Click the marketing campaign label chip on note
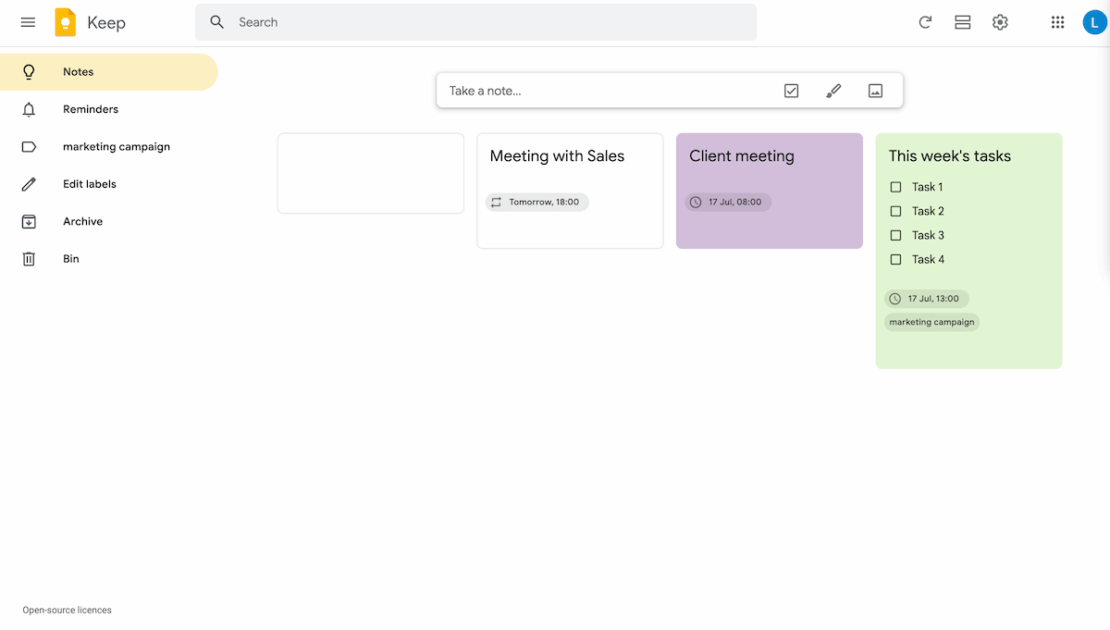Viewport: 1110px width, 630px height. point(931,322)
